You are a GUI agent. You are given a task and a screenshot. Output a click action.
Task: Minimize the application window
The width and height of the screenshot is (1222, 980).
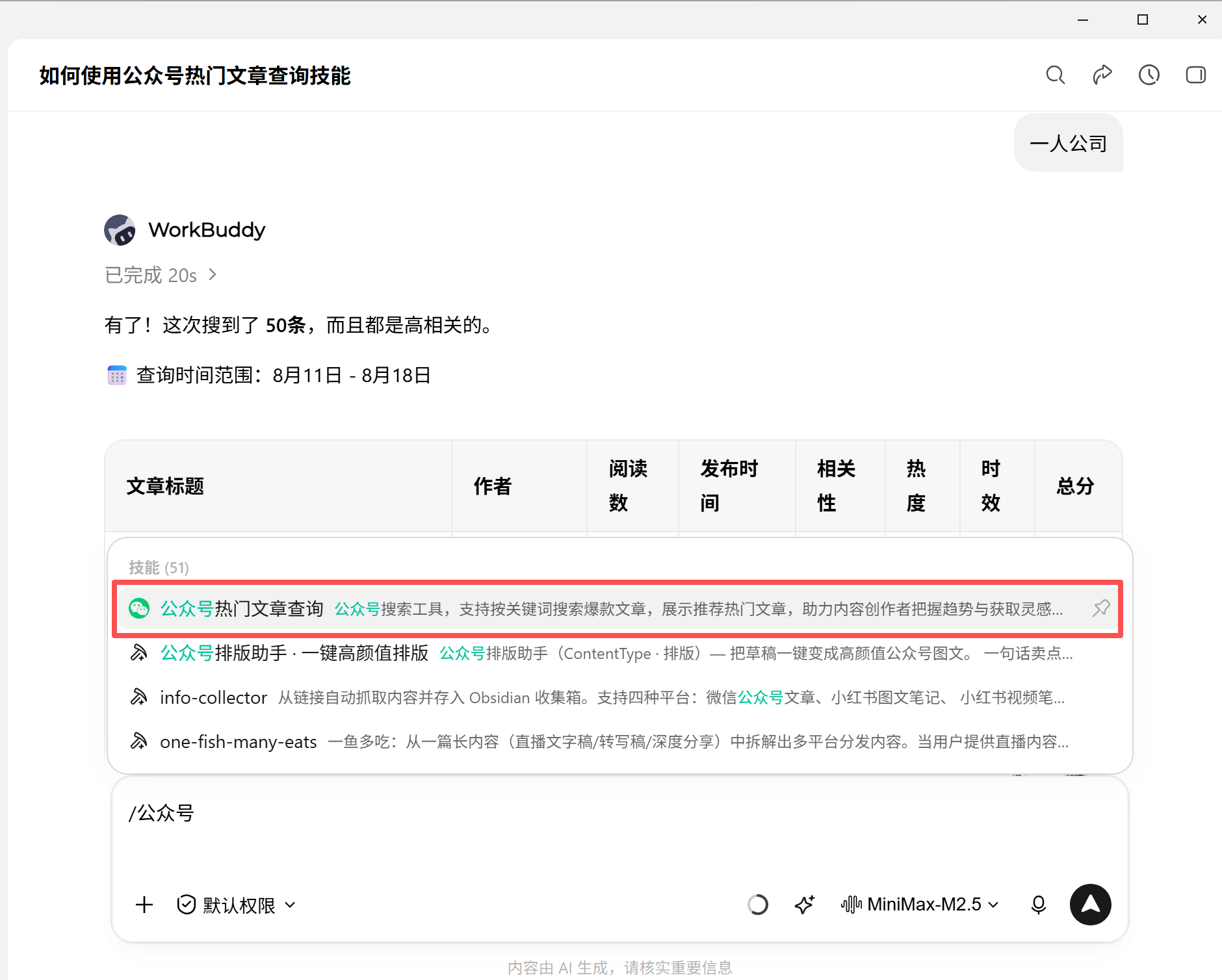click(1083, 19)
